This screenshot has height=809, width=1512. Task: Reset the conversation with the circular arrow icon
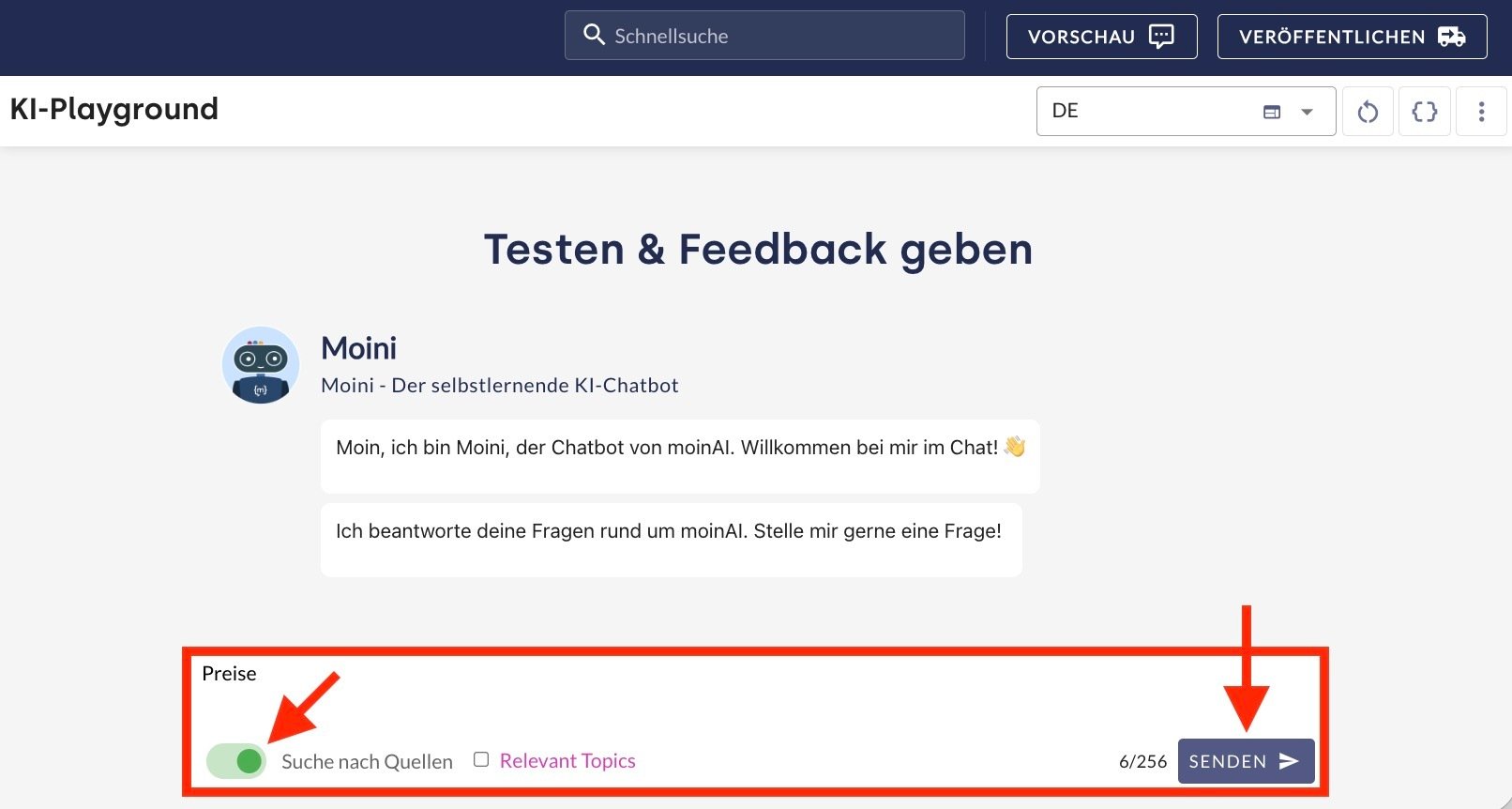(x=1368, y=112)
